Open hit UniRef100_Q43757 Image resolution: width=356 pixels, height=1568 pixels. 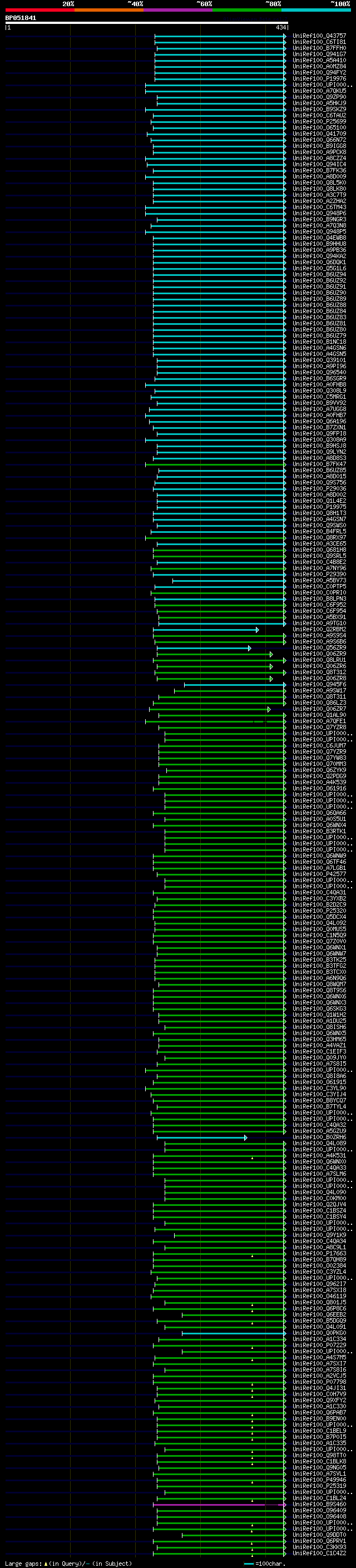click(x=319, y=36)
